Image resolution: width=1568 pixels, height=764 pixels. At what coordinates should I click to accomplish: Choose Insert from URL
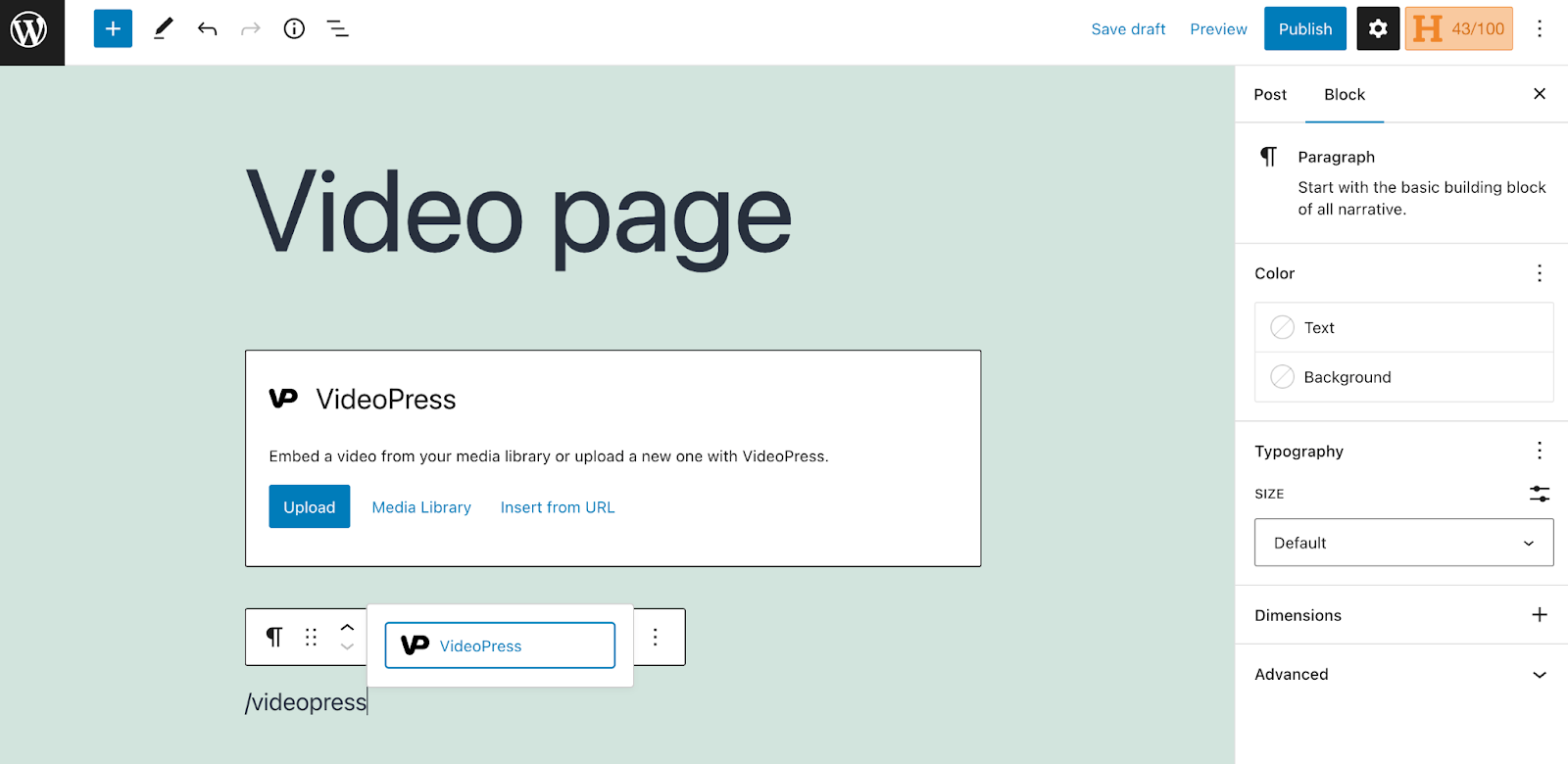click(558, 507)
